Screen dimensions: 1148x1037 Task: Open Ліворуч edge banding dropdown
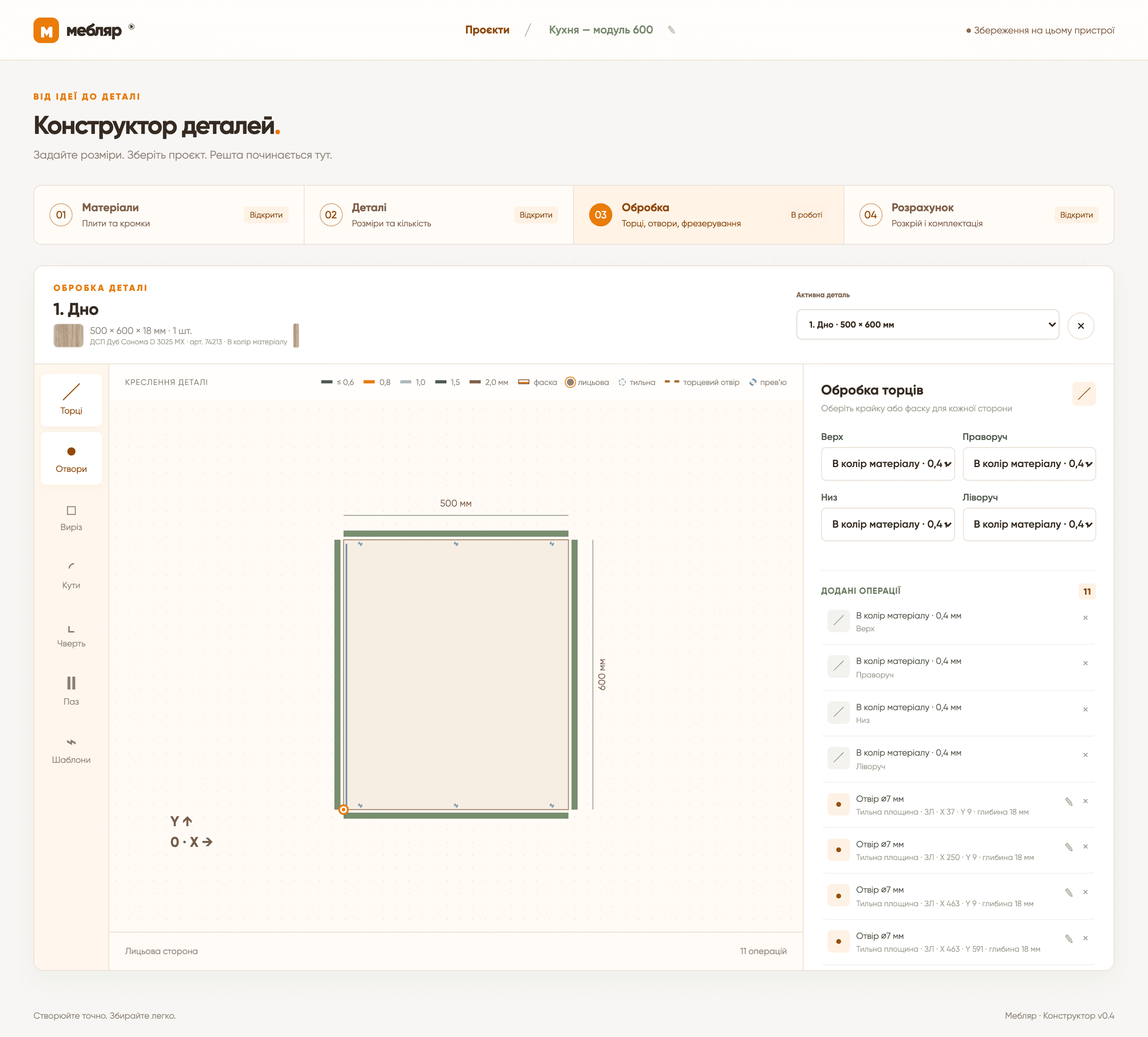(x=1029, y=524)
